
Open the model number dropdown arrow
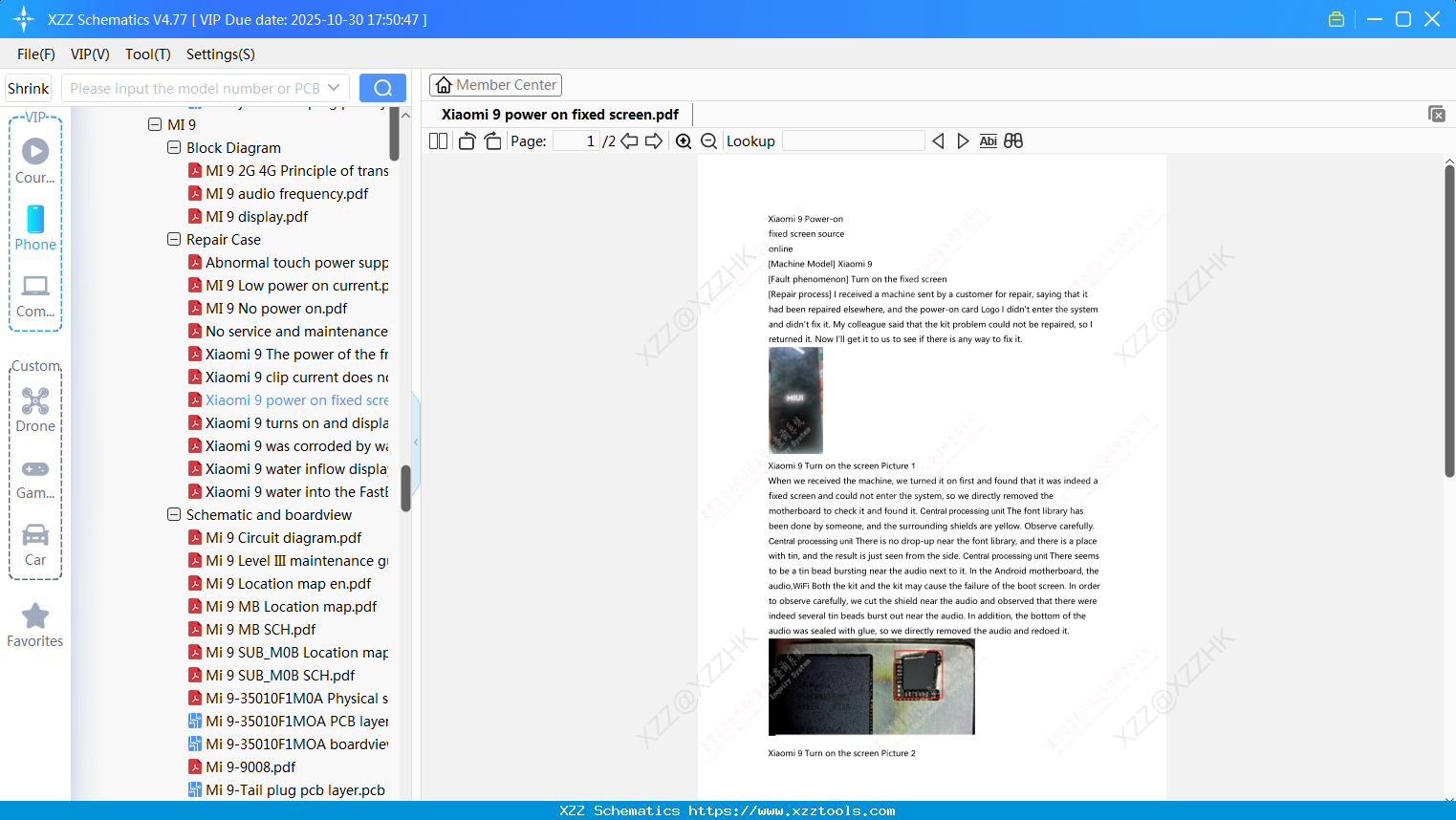(x=334, y=88)
